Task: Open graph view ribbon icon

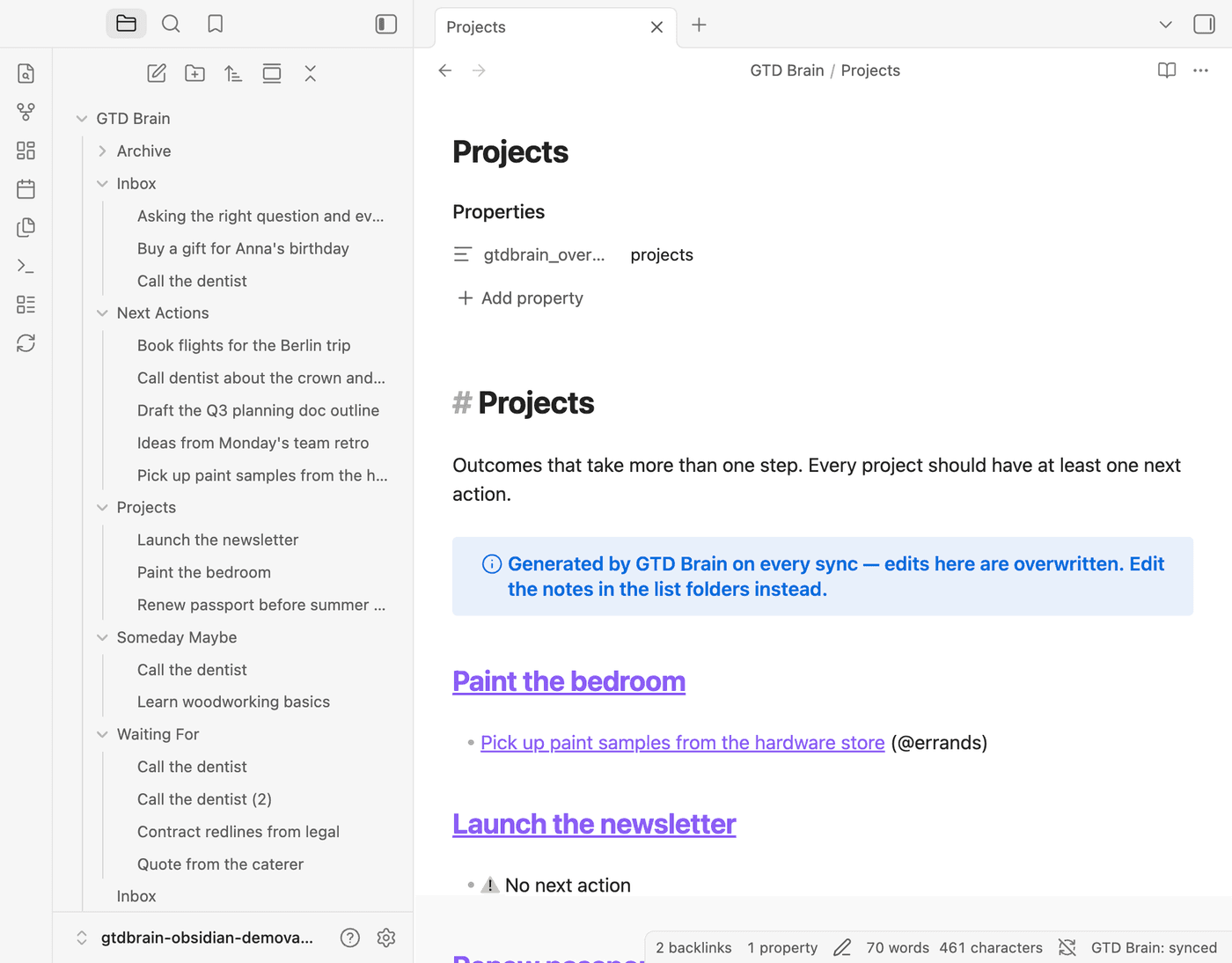Action: tap(26, 112)
